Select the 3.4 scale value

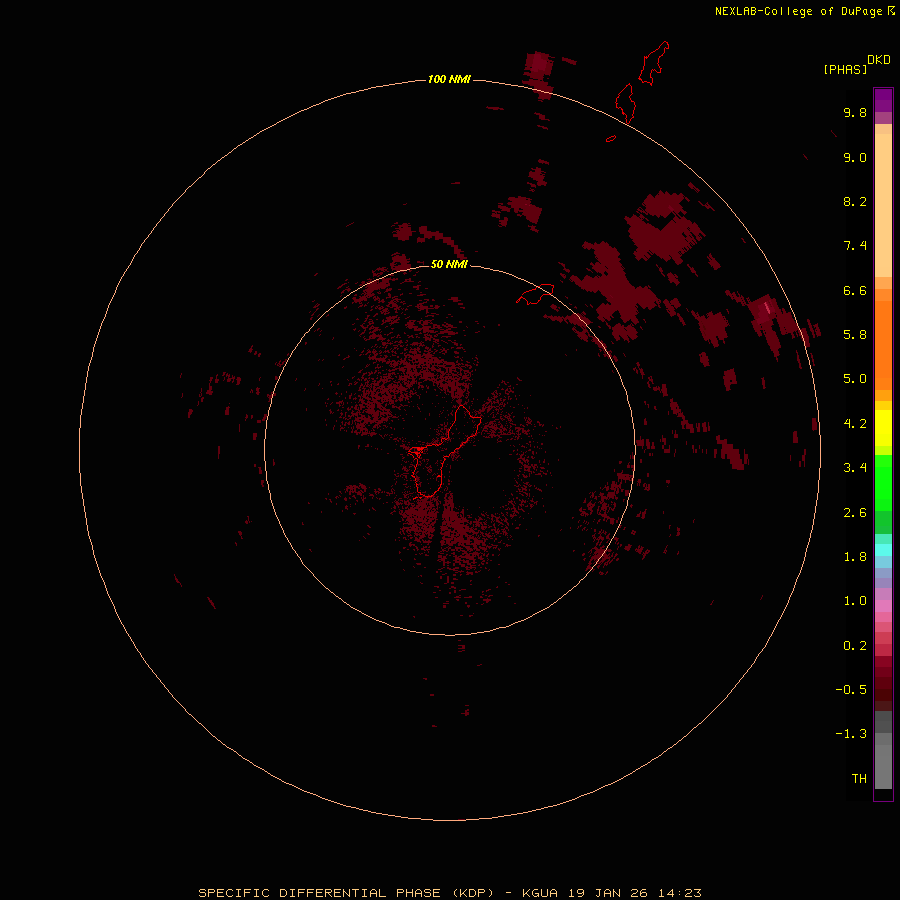coord(855,468)
